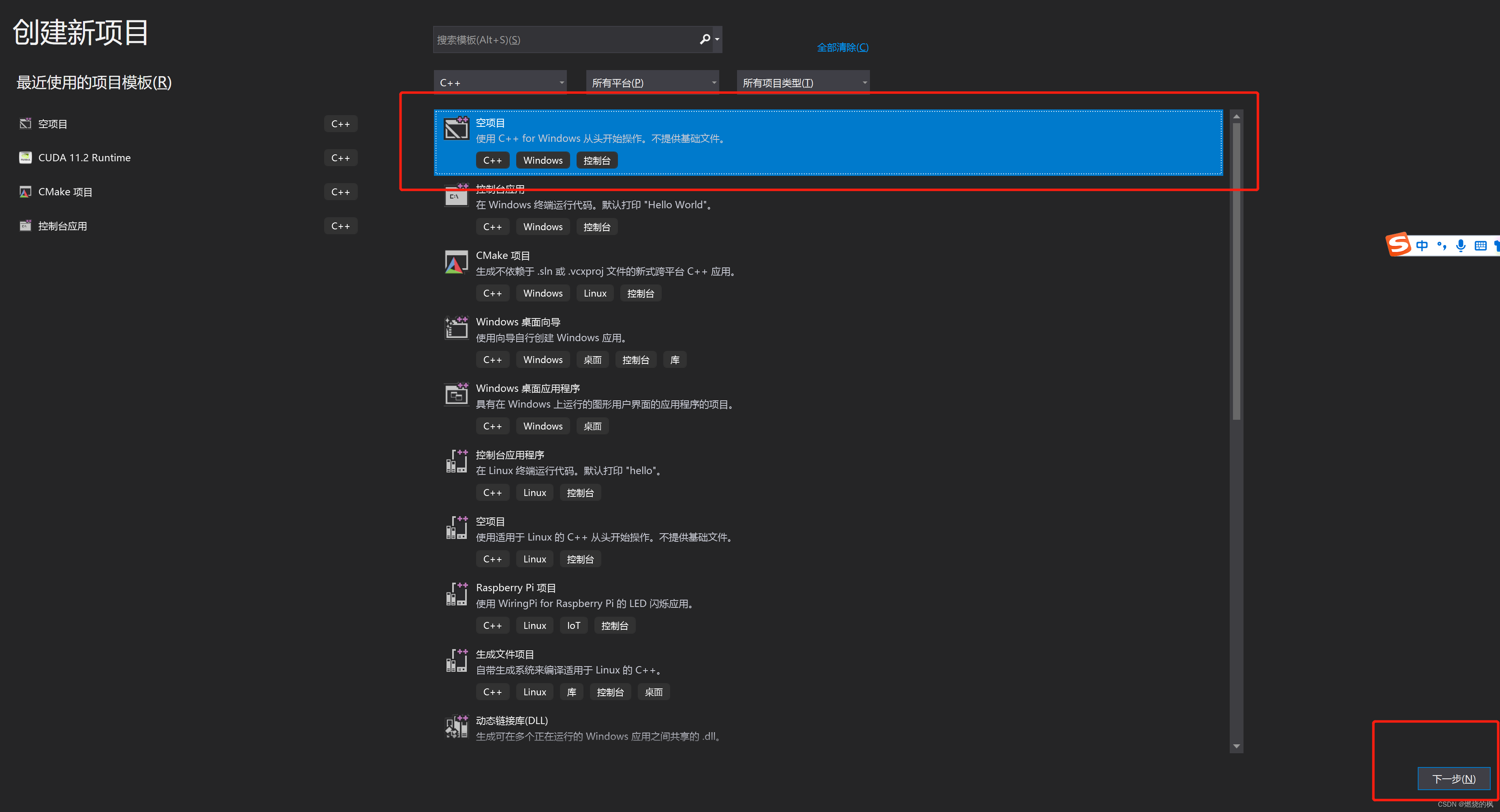Select recent template CUDA 11.2 Runtime
Image resolution: width=1500 pixels, height=812 pixels.
pos(188,158)
